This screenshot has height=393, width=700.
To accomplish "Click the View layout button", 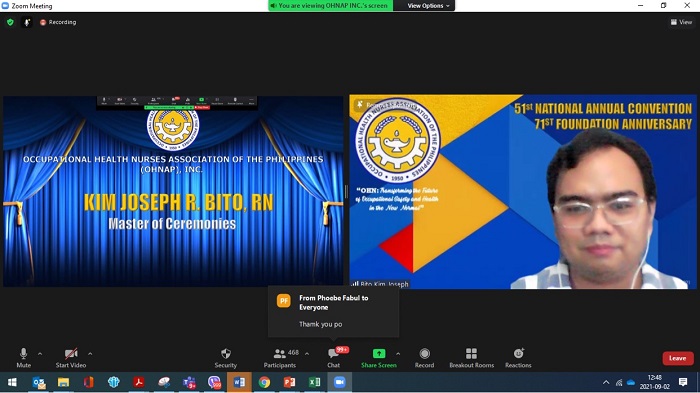I will [x=681, y=22].
